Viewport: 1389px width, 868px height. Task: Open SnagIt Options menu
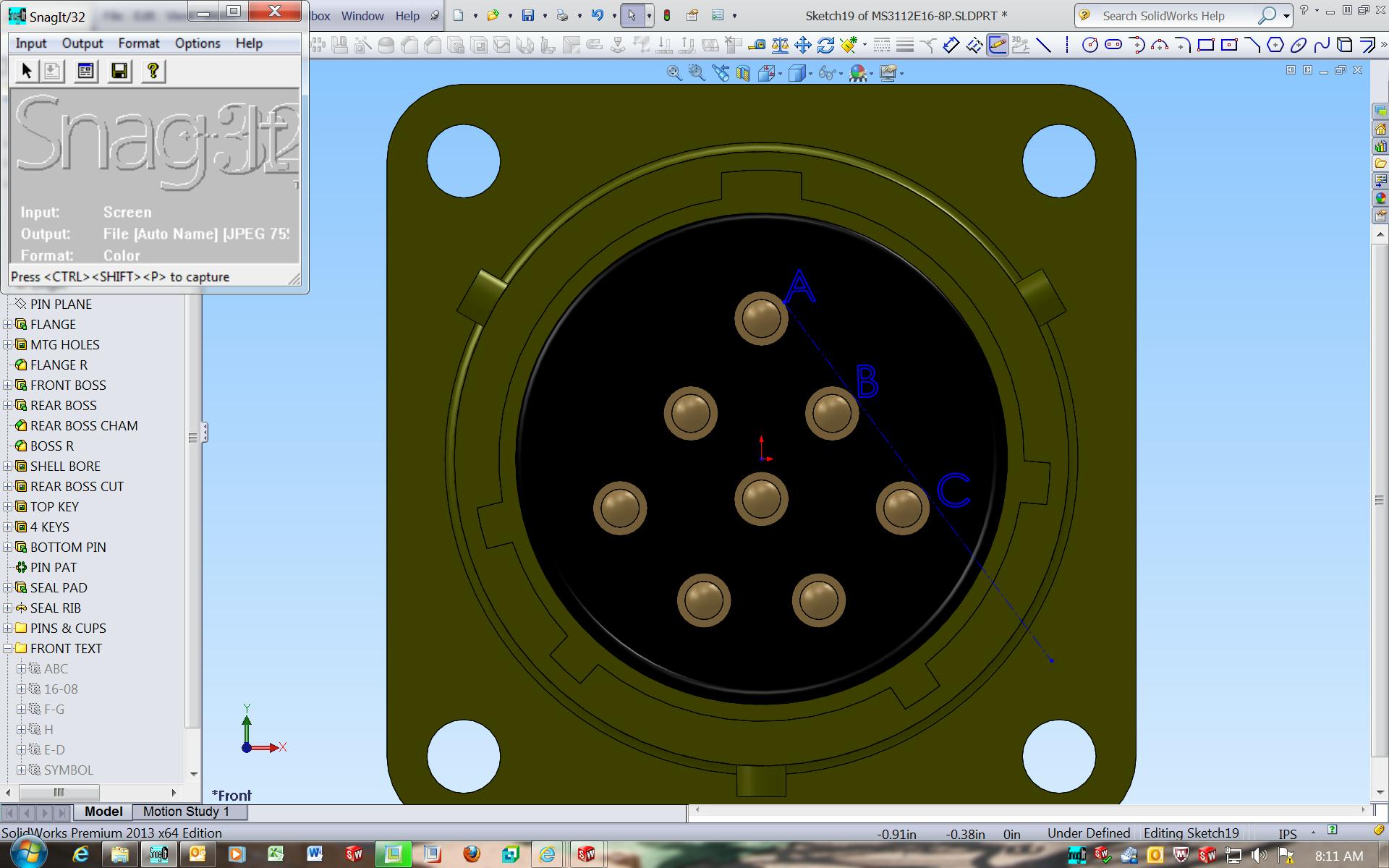(x=197, y=43)
